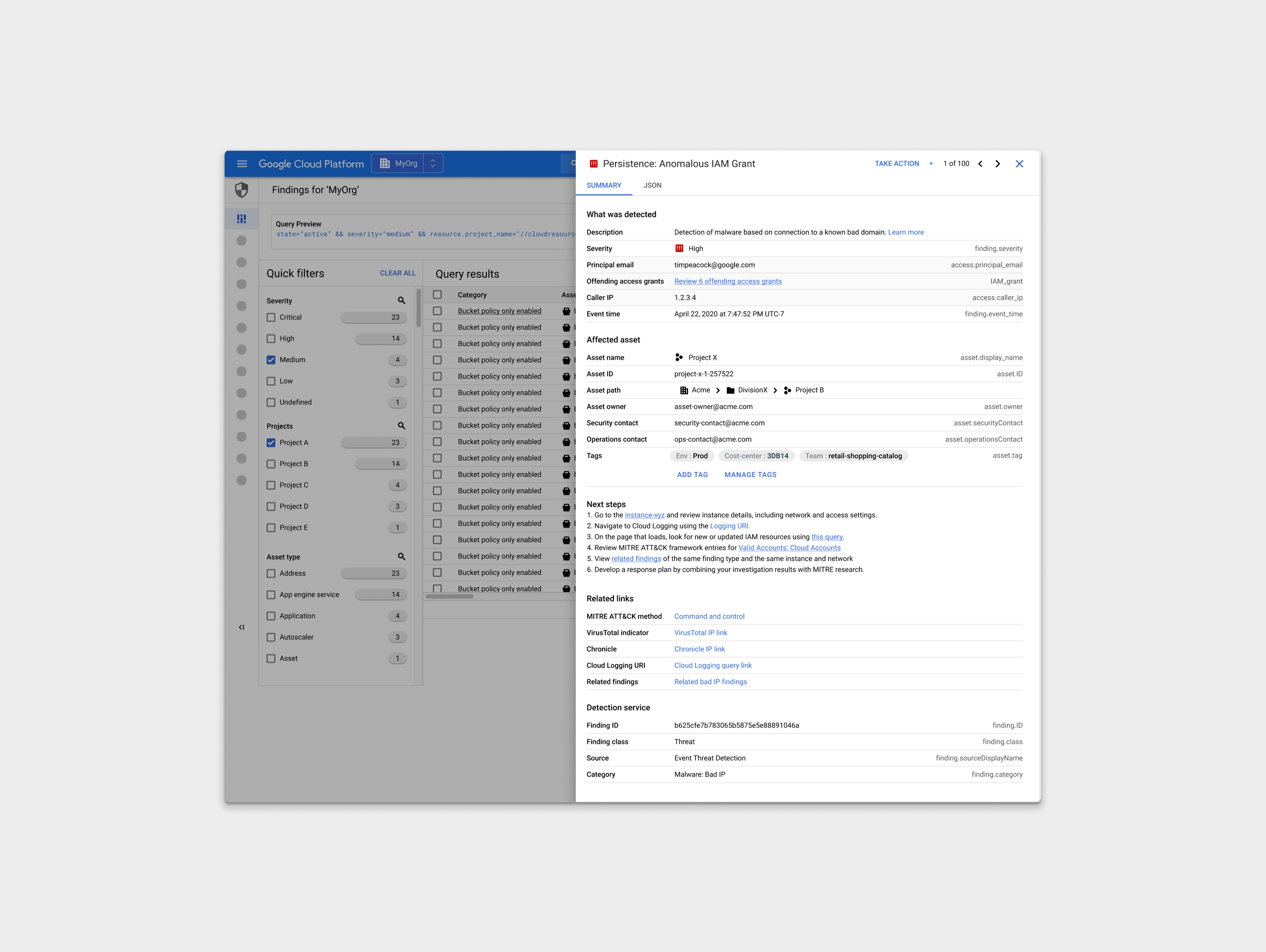Viewport: 1266px width, 952px height.
Task: Click the Query Preview text field
Action: pos(424,232)
